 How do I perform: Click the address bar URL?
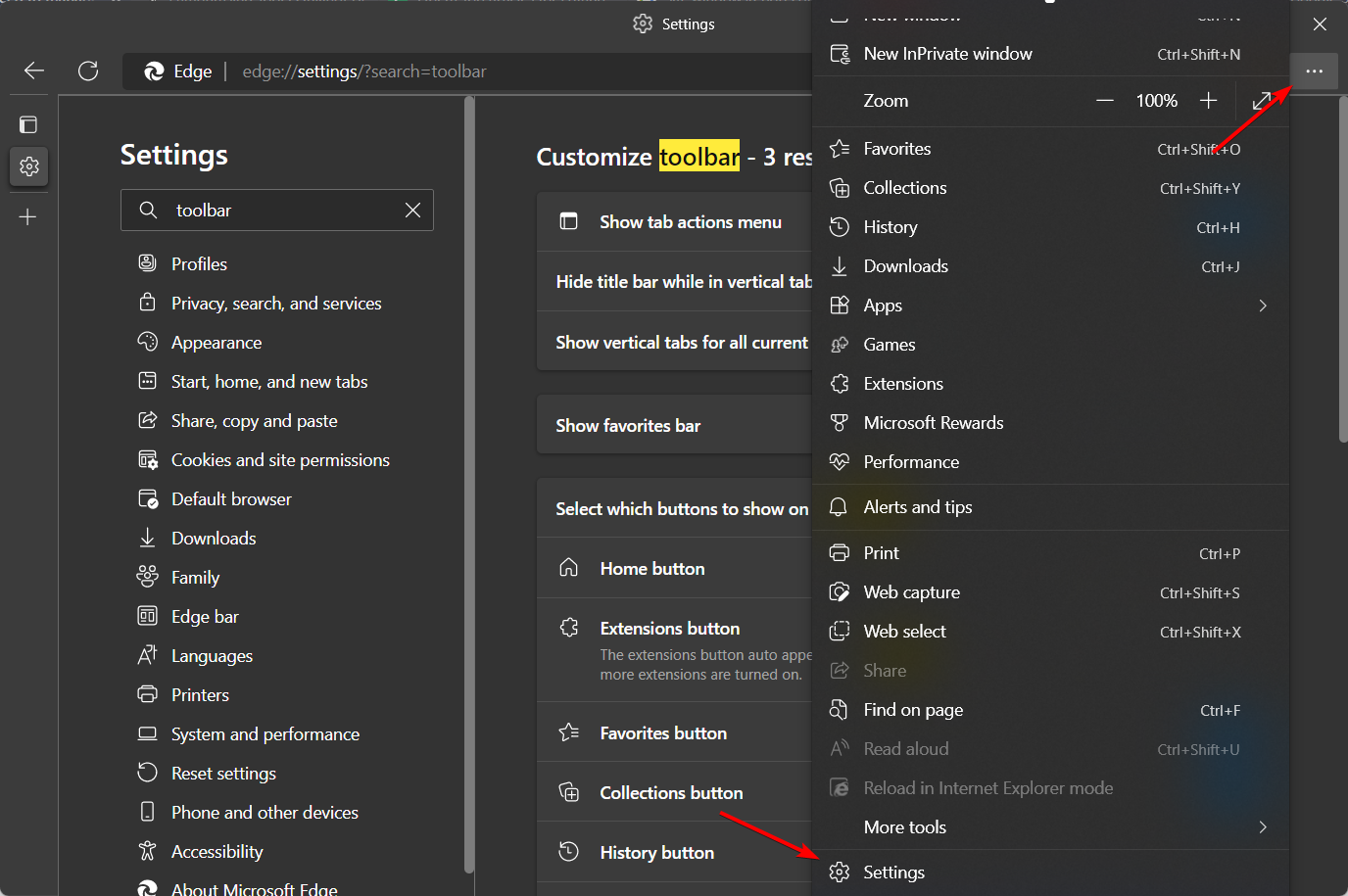364,71
